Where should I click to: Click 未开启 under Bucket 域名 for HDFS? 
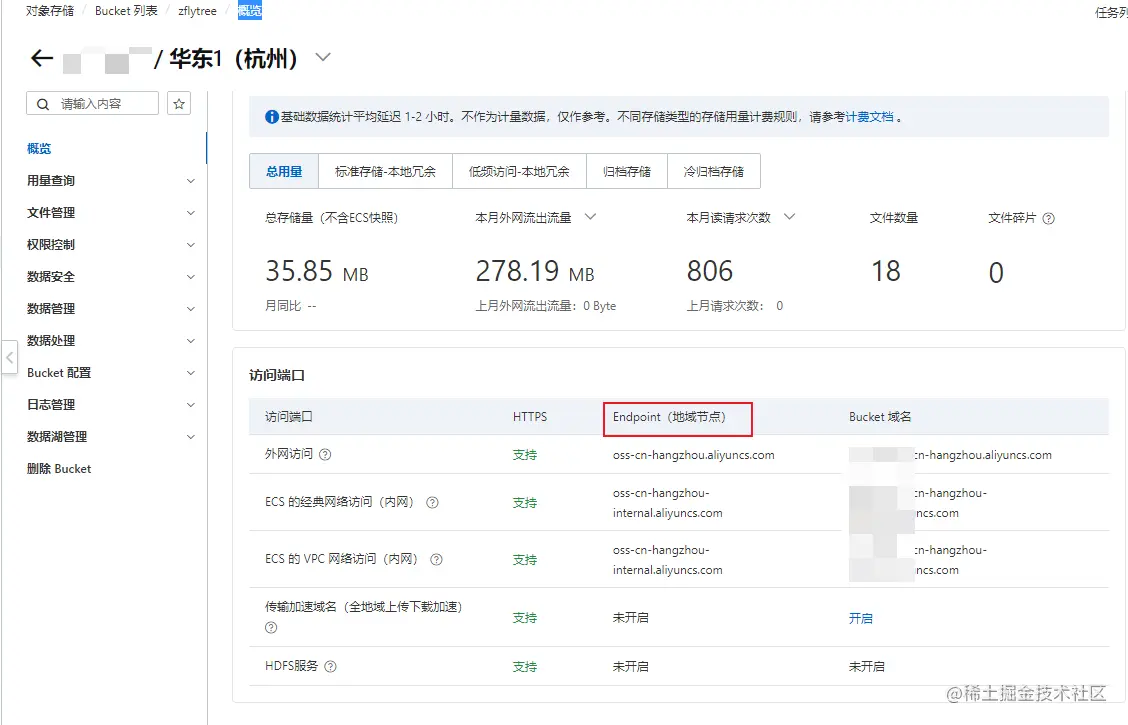[x=866, y=667]
